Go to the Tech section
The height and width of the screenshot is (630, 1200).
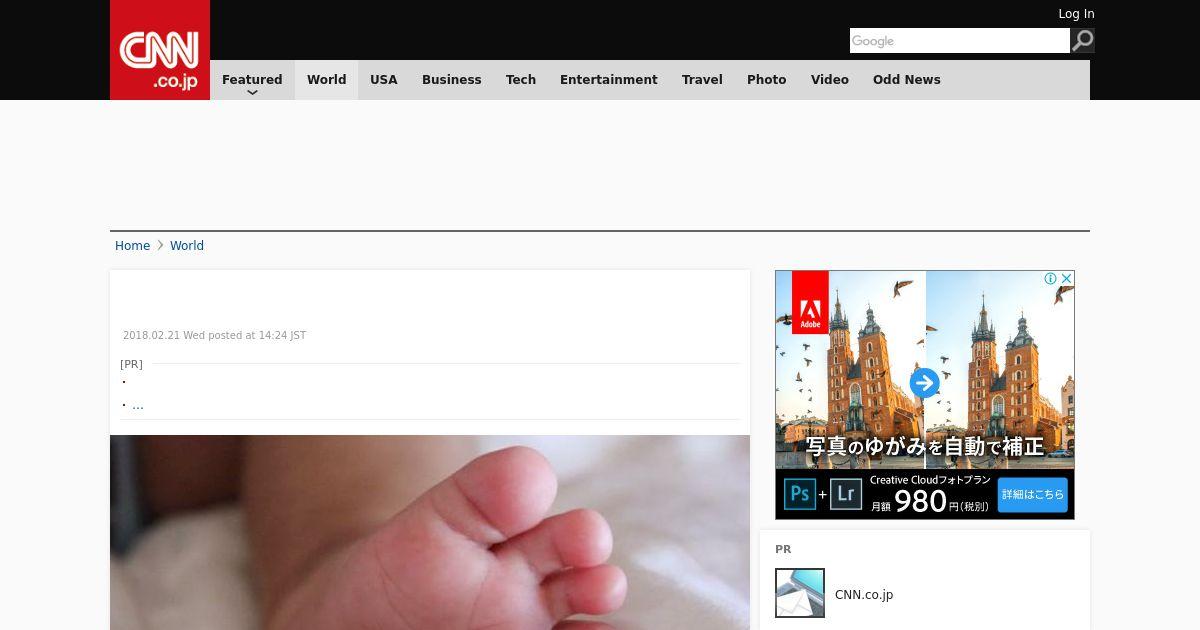[521, 80]
